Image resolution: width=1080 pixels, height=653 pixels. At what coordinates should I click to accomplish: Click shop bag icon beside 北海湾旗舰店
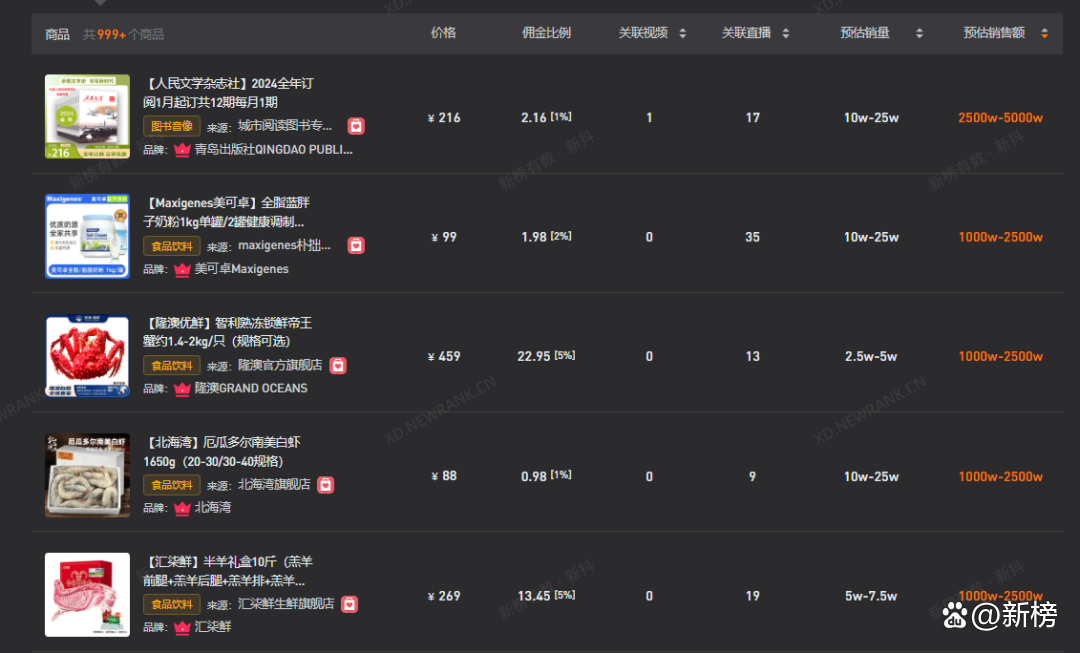[326, 485]
